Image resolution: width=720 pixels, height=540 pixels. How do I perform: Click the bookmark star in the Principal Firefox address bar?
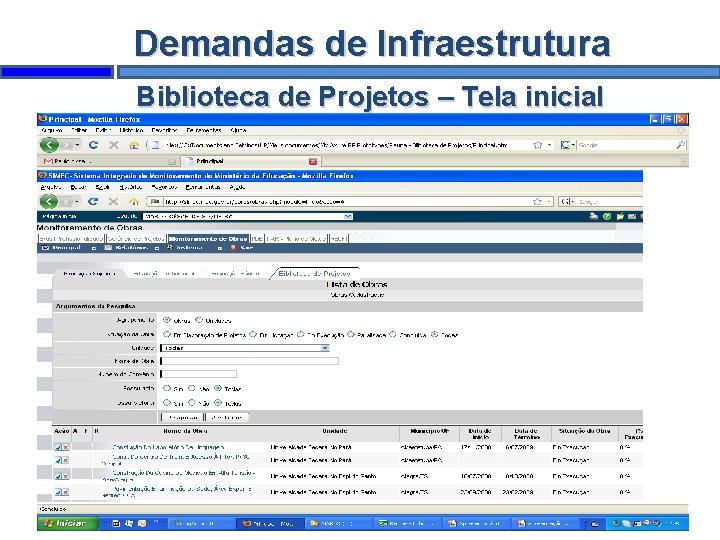pyautogui.click(x=537, y=145)
